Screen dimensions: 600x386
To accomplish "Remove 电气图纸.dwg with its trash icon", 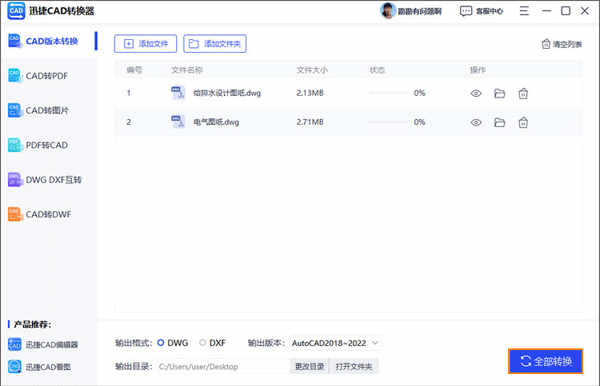I will [x=523, y=122].
